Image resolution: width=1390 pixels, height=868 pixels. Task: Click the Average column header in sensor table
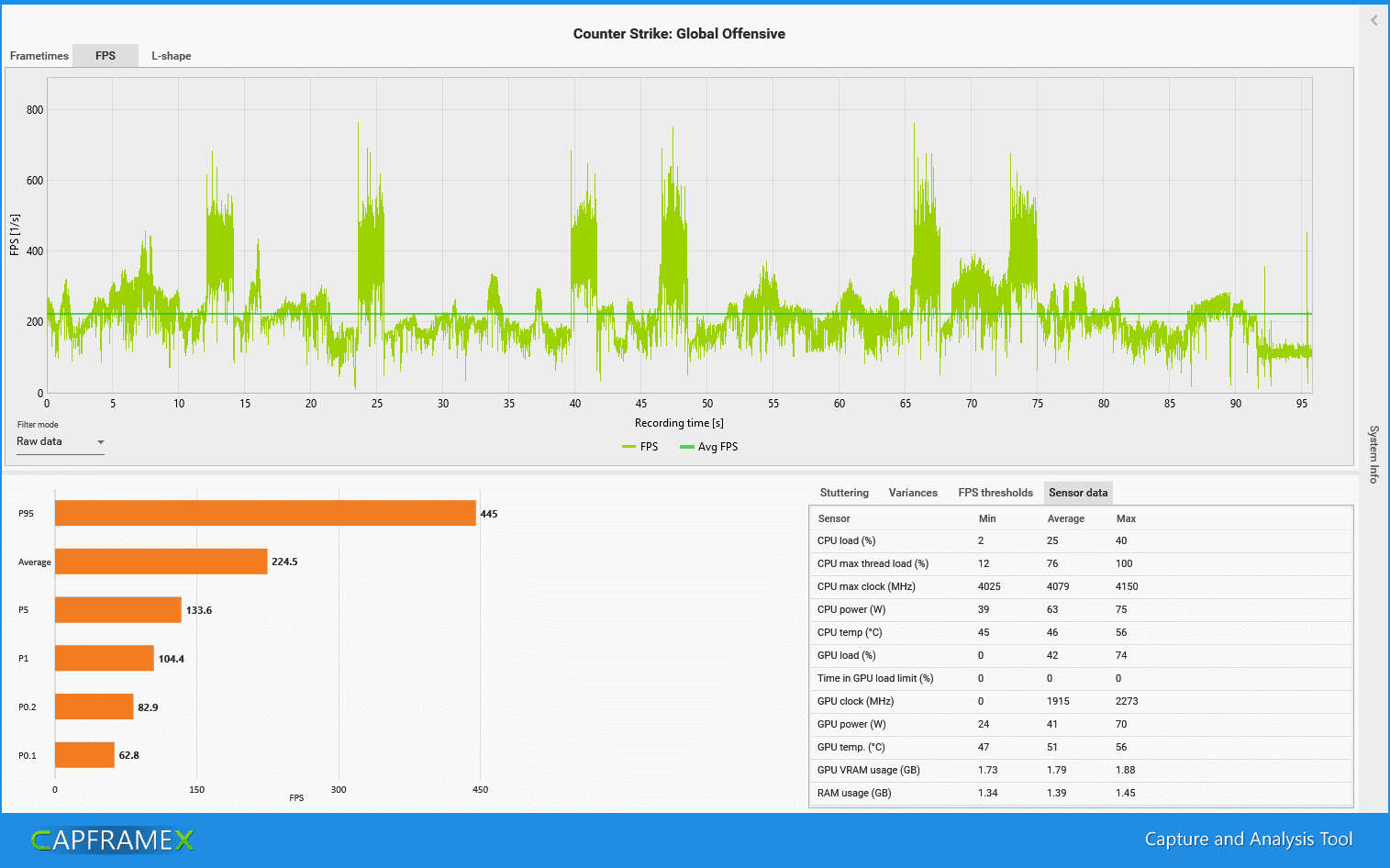(x=1066, y=518)
